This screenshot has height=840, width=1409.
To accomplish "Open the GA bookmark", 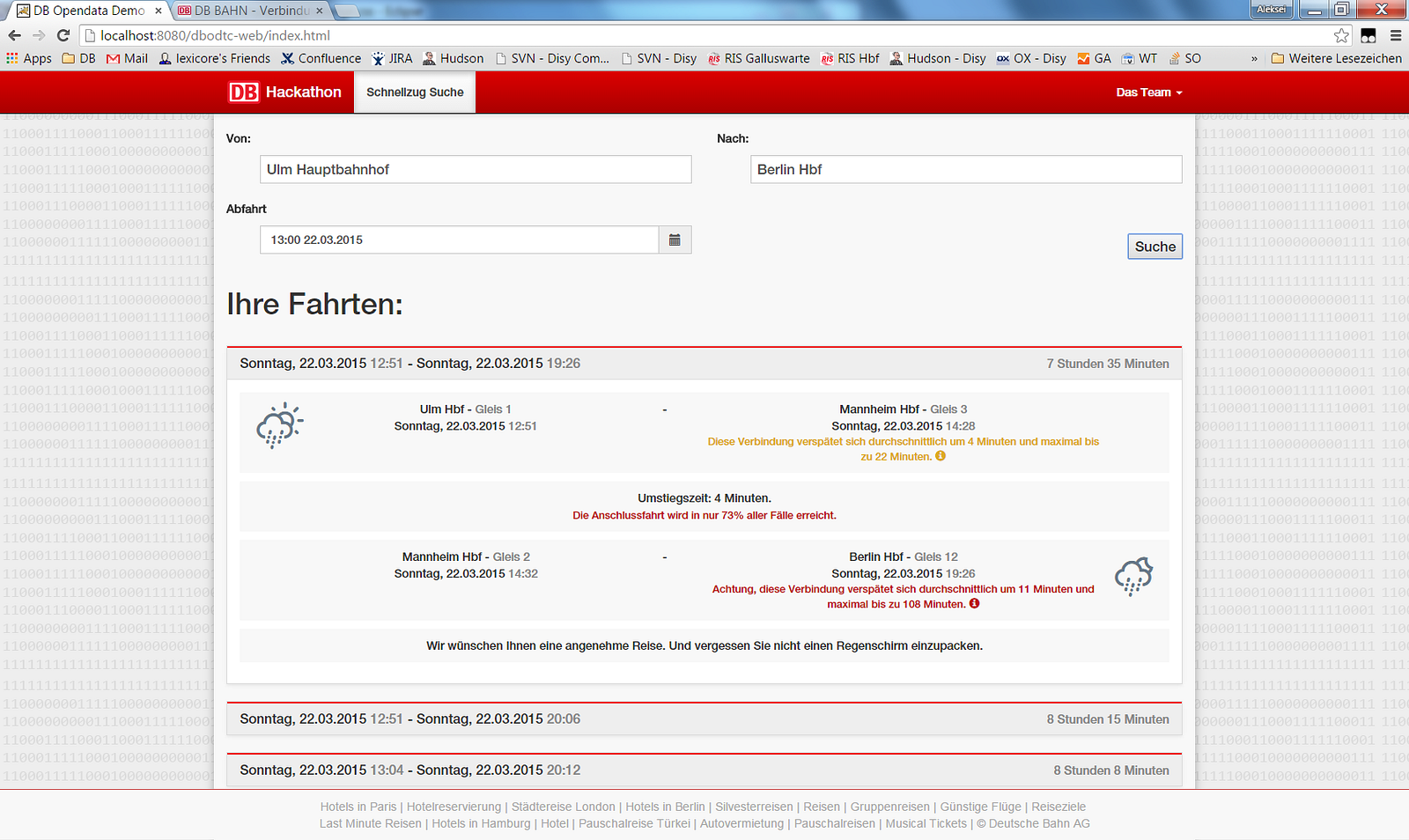I will tap(1095, 58).
